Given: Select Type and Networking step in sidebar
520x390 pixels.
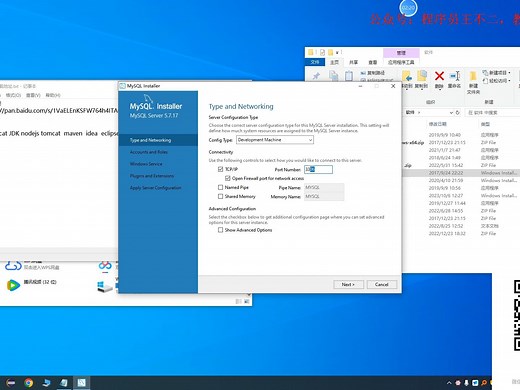Looking at the screenshot, I should pyautogui.click(x=158, y=140).
